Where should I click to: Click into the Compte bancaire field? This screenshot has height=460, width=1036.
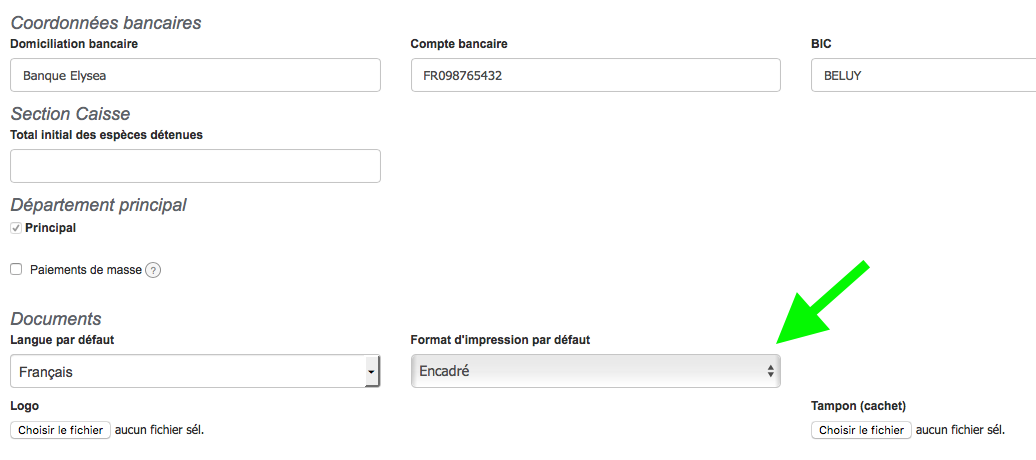(x=595, y=75)
